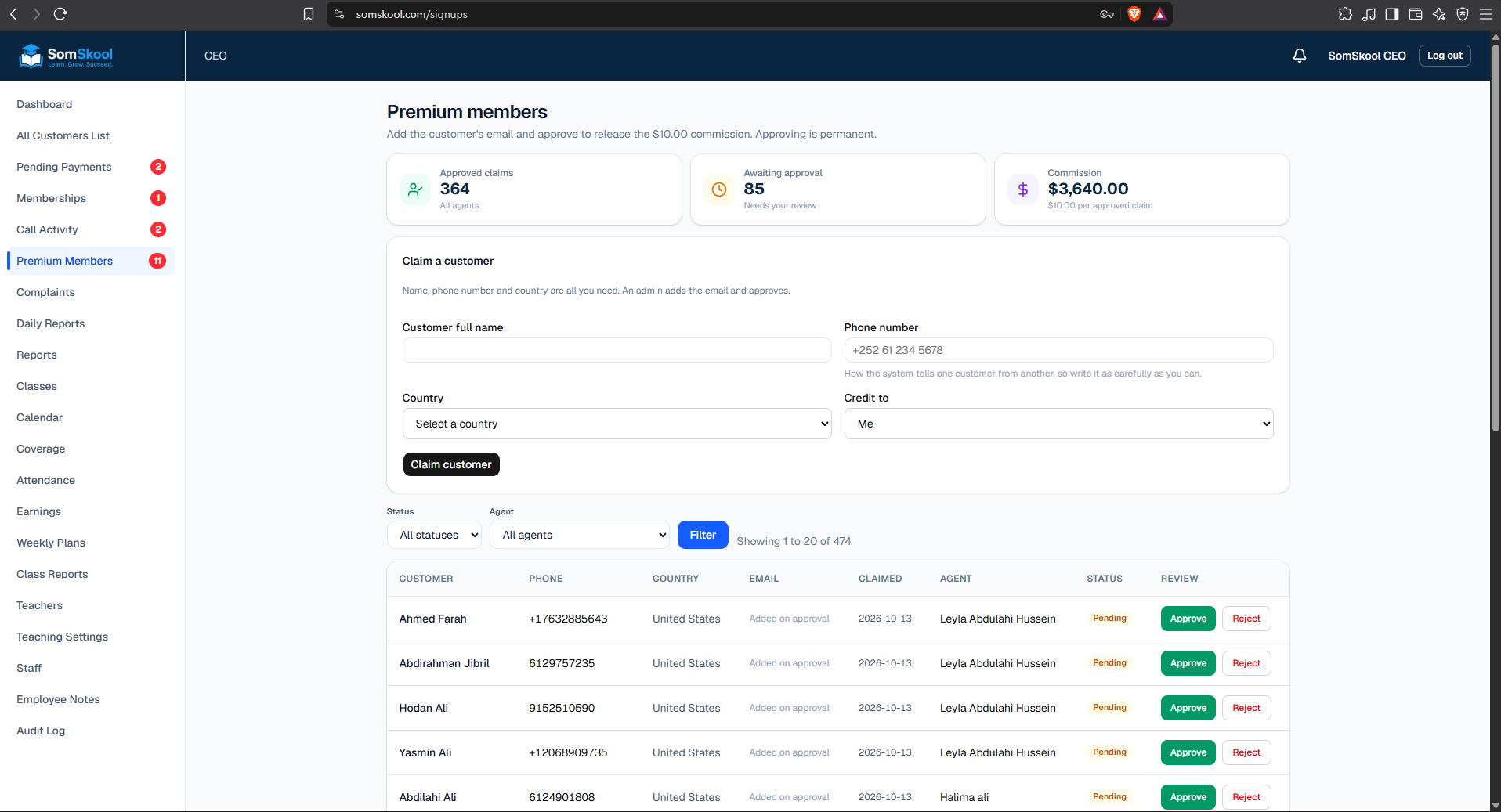The image size is (1501, 812).
Task: Toggle the browser sidebar panel icon
Action: (1392, 14)
